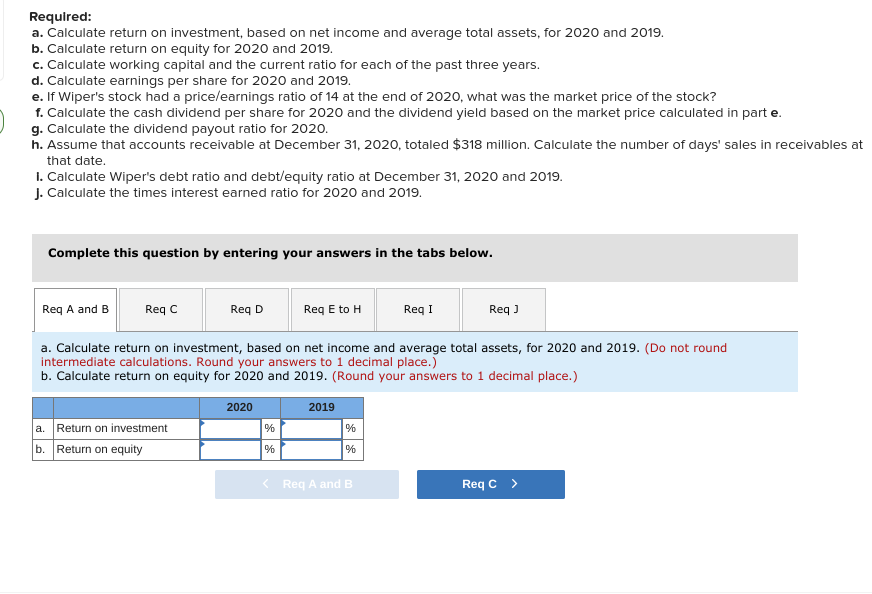Click the Return on equity row label

point(100,449)
